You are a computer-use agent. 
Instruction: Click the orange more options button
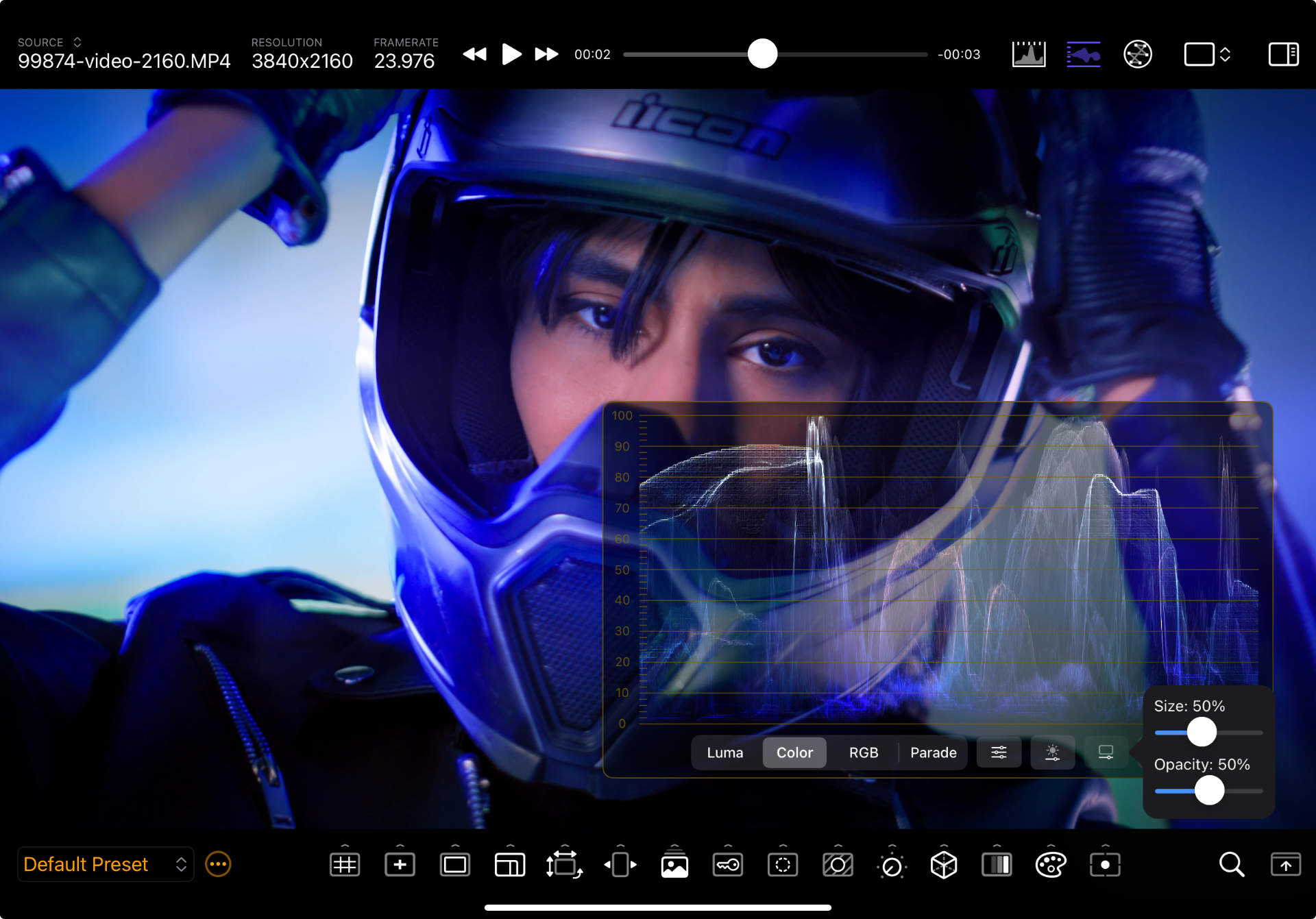pyautogui.click(x=218, y=864)
